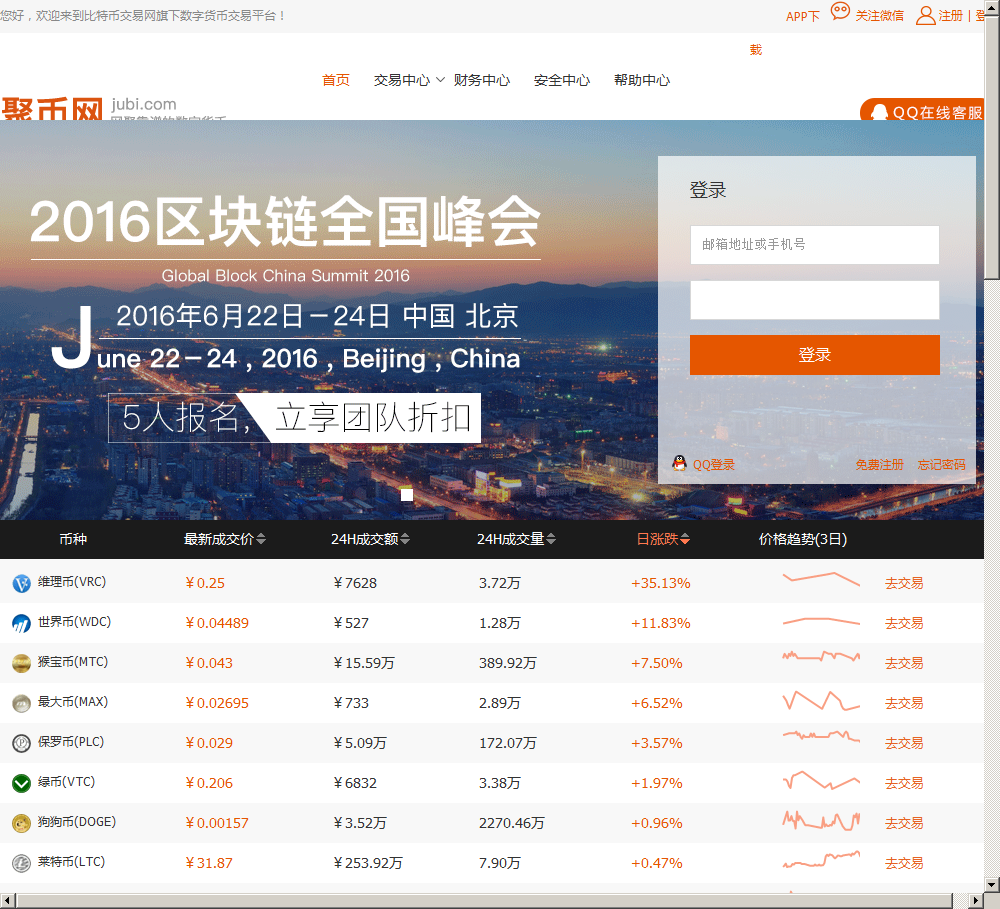Click the user register icon
The width and height of the screenshot is (1000, 909).
click(x=925, y=15)
